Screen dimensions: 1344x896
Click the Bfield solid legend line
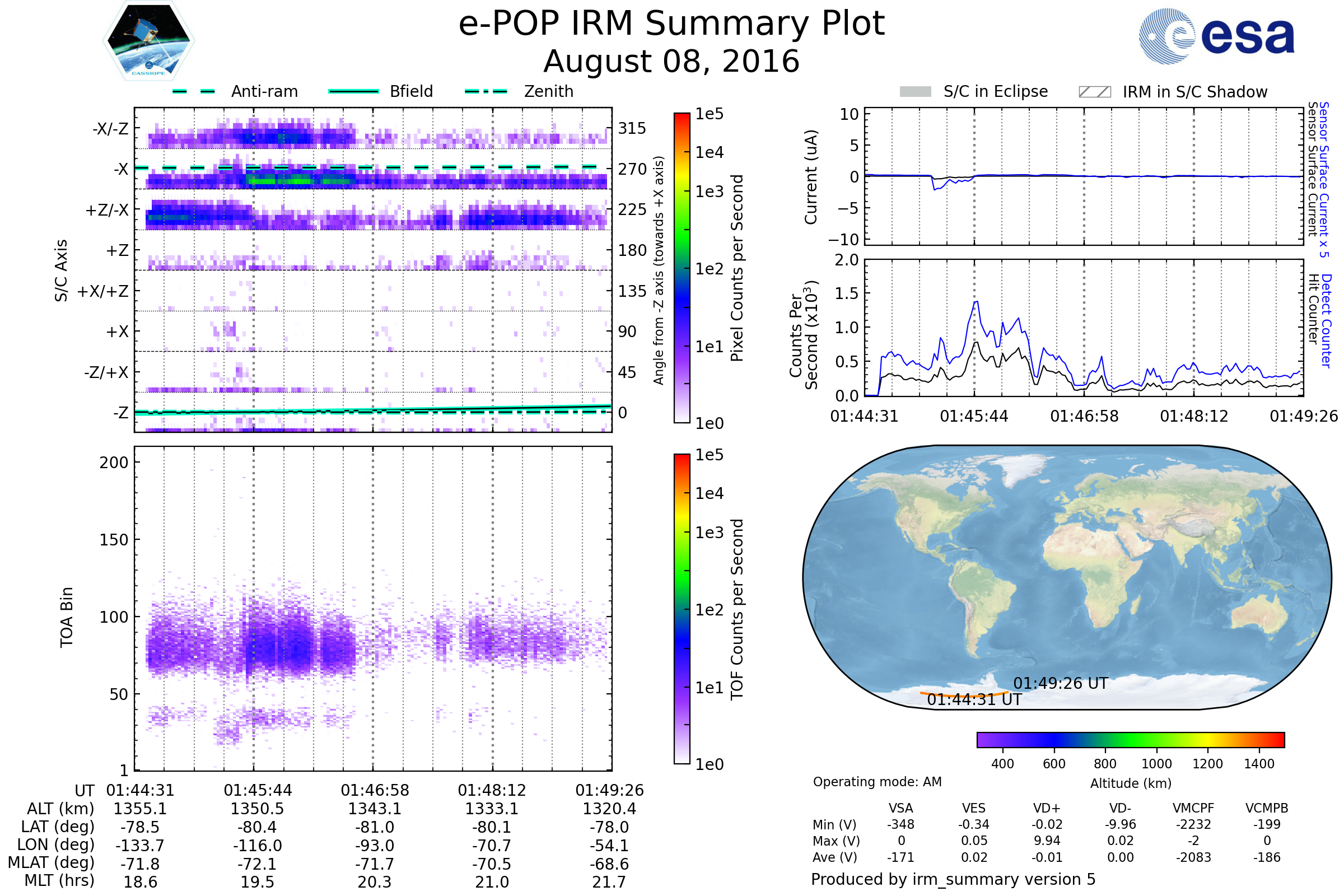click(x=353, y=91)
